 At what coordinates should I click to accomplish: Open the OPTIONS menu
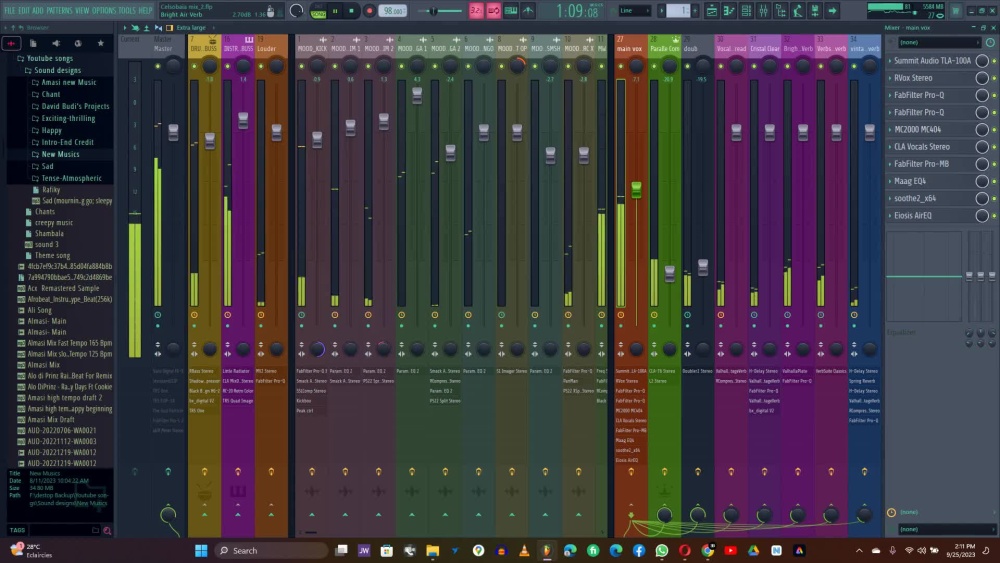[104, 10]
